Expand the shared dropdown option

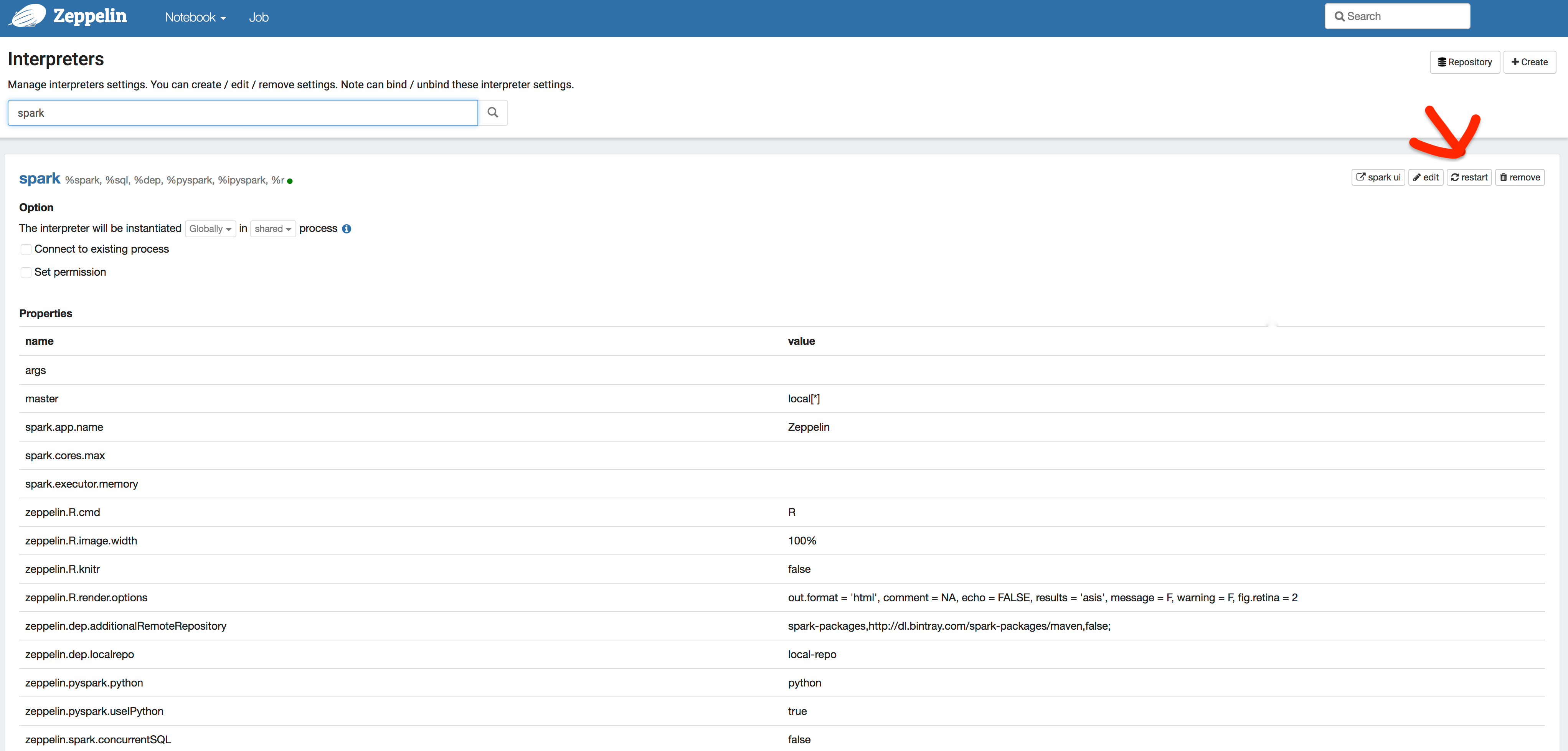271,228
